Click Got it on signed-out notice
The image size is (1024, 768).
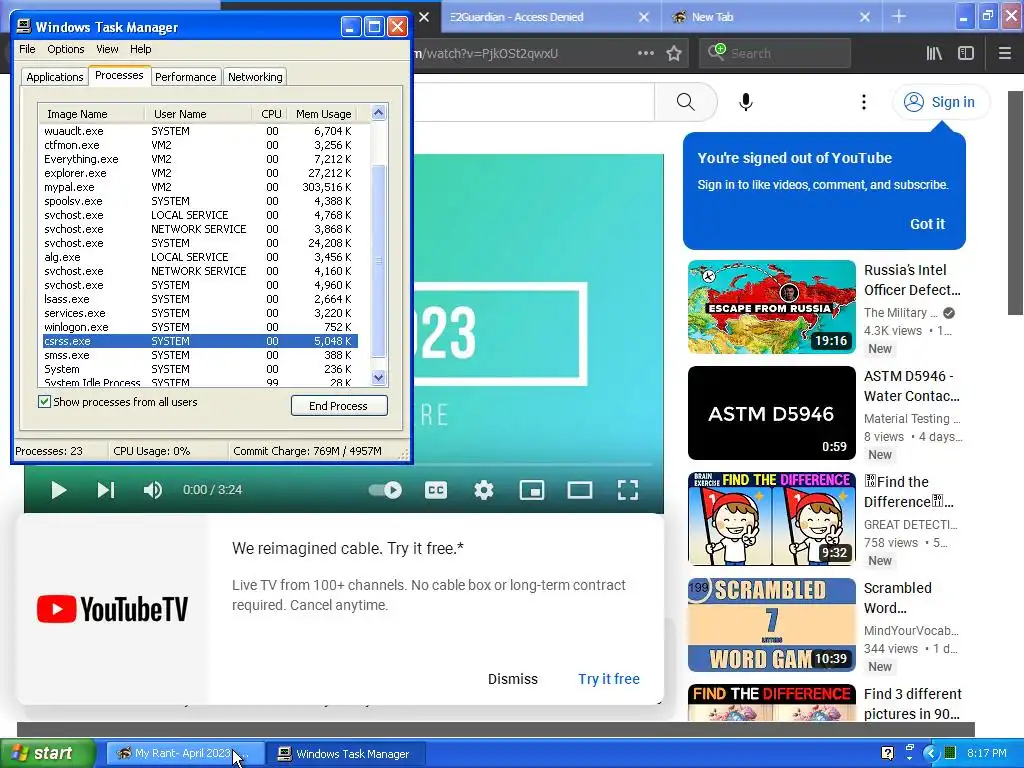(927, 224)
